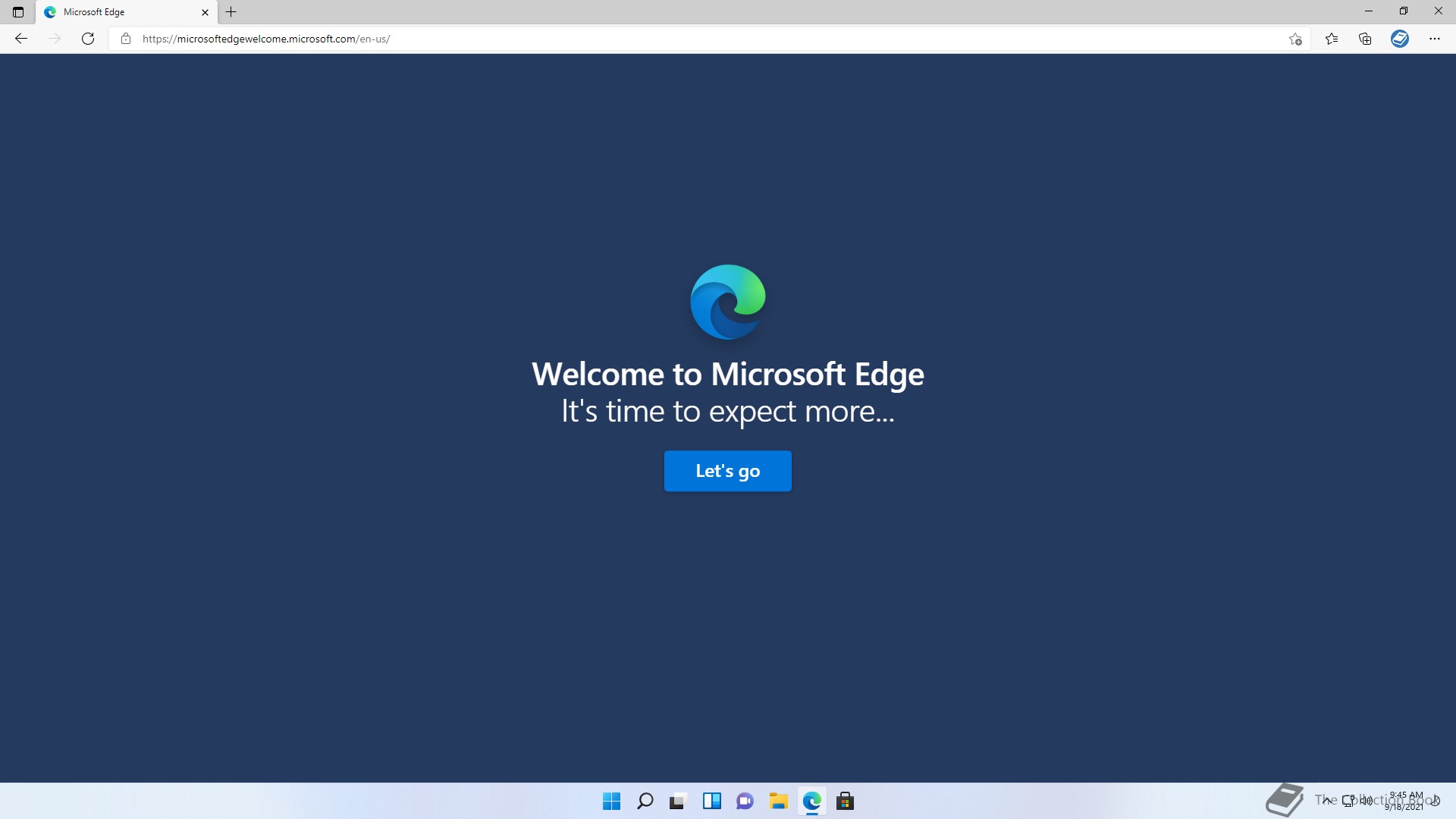Screen dimensions: 1456x819
Task: View site information lock icon
Action: pos(126,39)
